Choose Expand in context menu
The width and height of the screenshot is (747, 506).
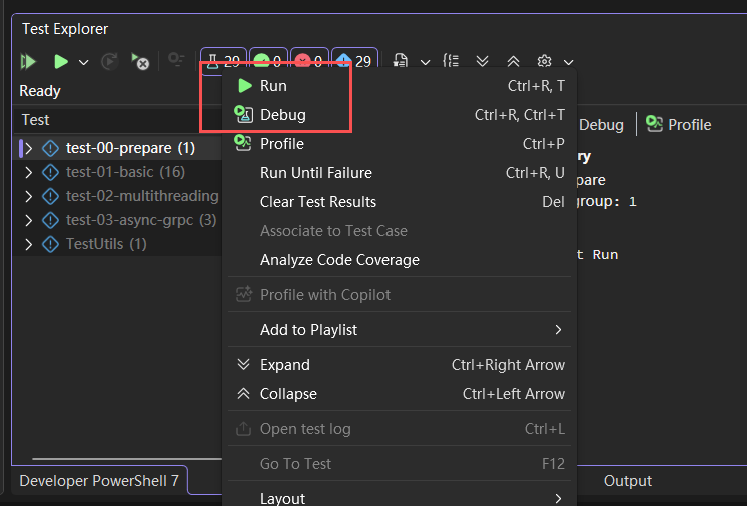[399, 365]
